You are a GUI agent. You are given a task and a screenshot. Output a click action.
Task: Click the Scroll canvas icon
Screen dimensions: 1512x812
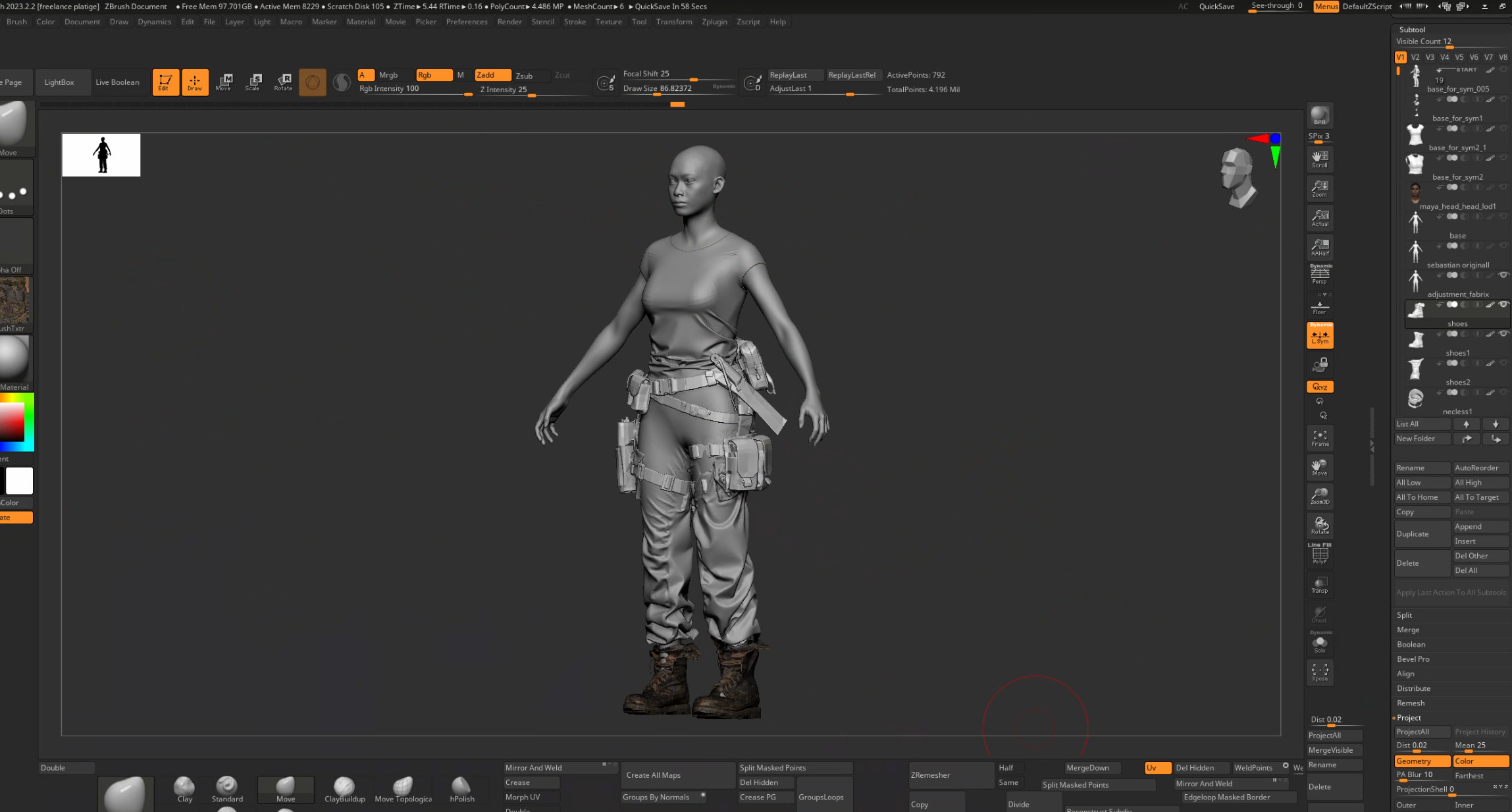pyautogui.click(x=1320, y=159)
